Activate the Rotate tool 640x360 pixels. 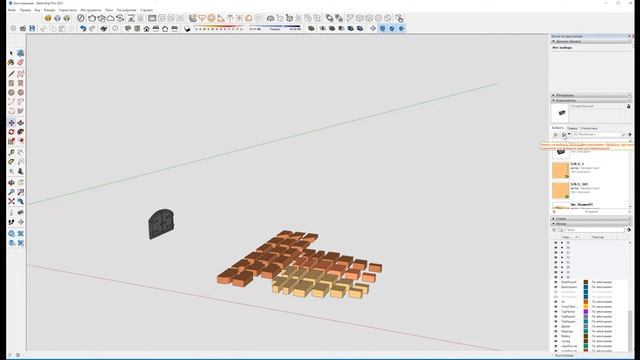coord(11,132)
